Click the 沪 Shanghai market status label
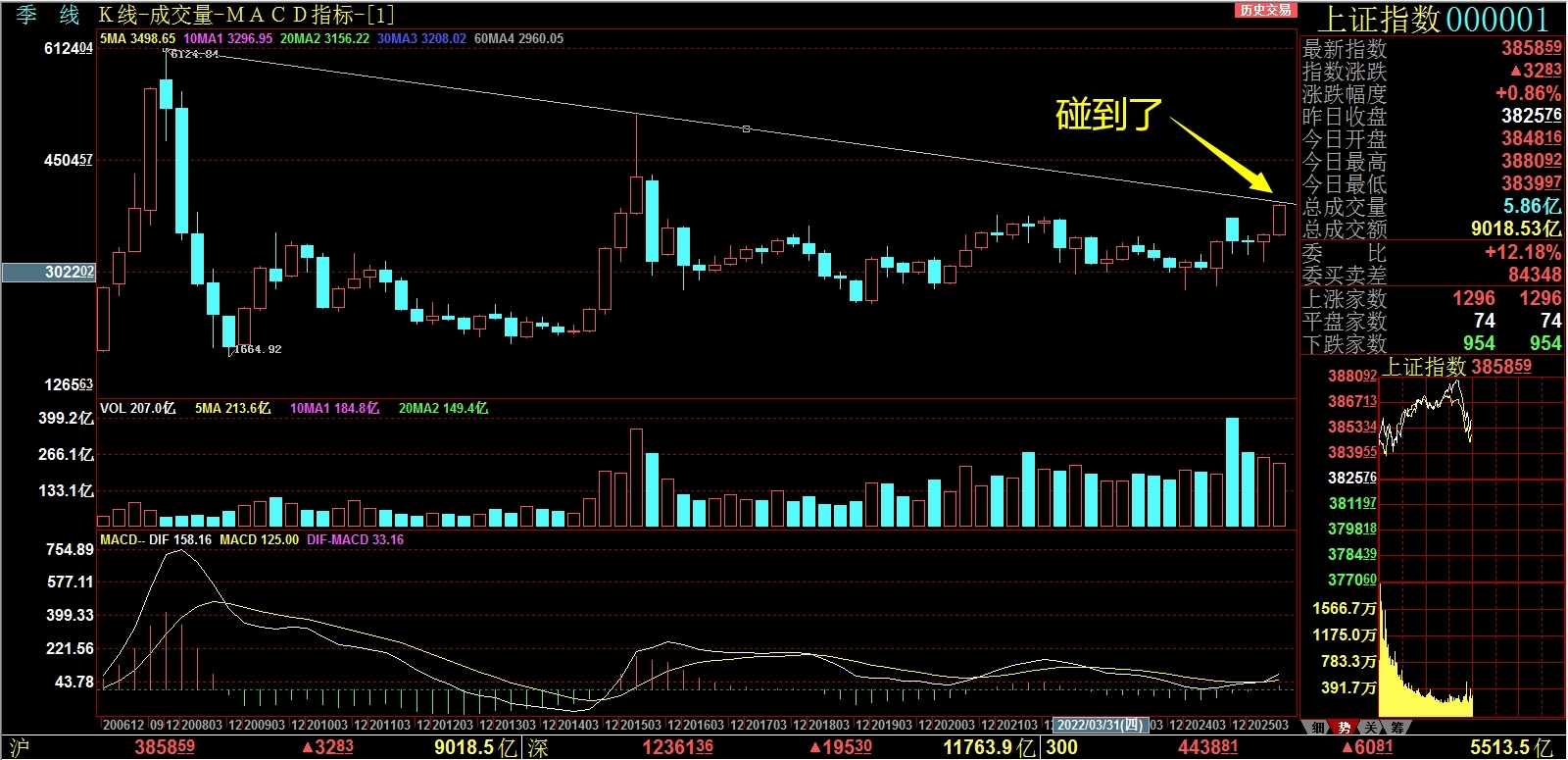This screenshot has width=1568, height=760. pyautogui.click(x=19, y=748)
